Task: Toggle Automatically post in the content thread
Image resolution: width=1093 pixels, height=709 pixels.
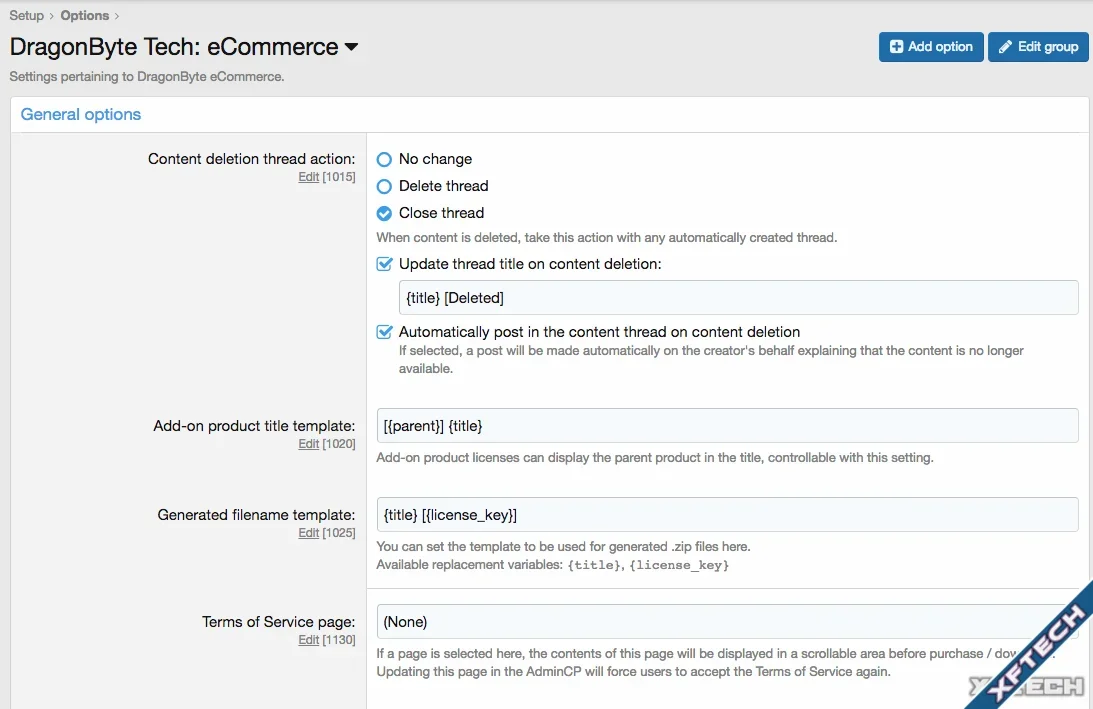Action: point(384,332)
